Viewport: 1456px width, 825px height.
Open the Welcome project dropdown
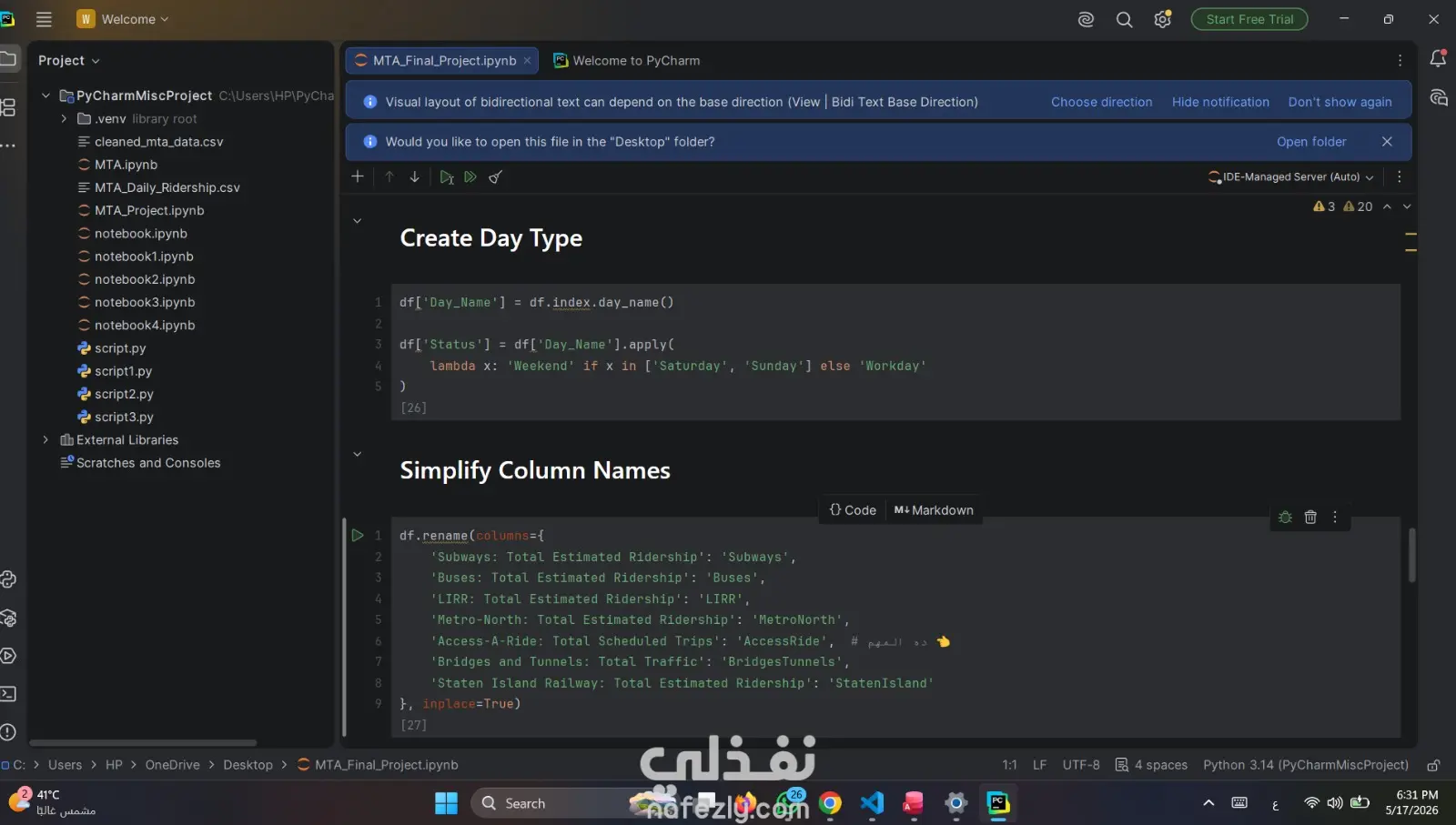124,19
